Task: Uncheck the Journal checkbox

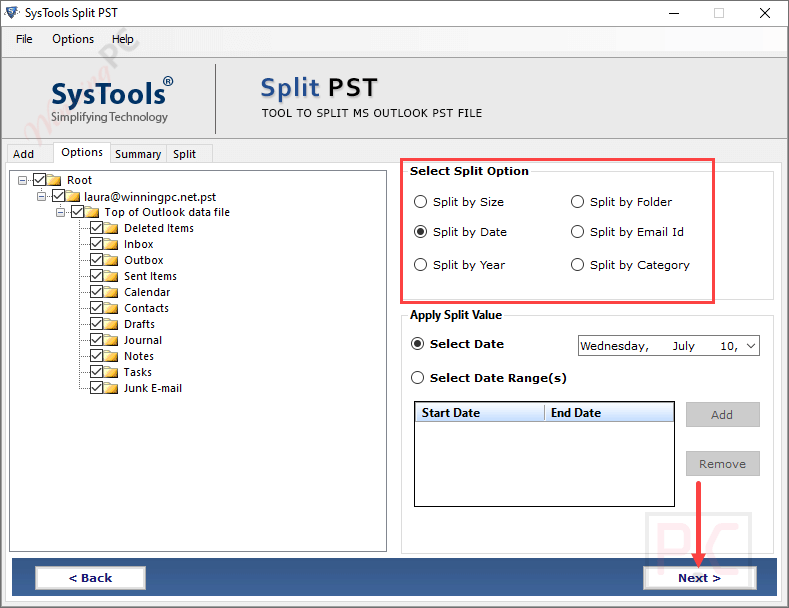Action: pos(97,340)
